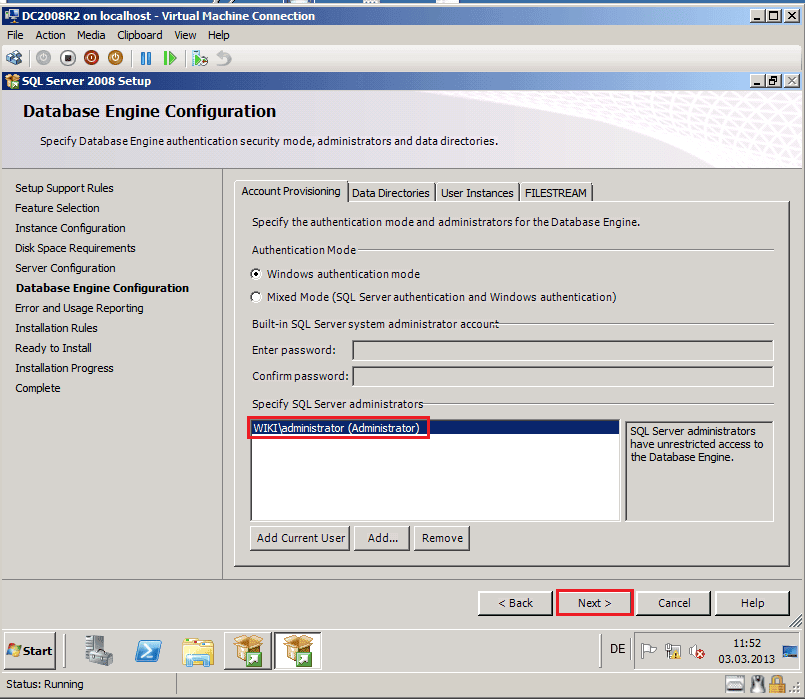Click the setup Help button
The image size is (805, 699).
(x=752, y=603)
